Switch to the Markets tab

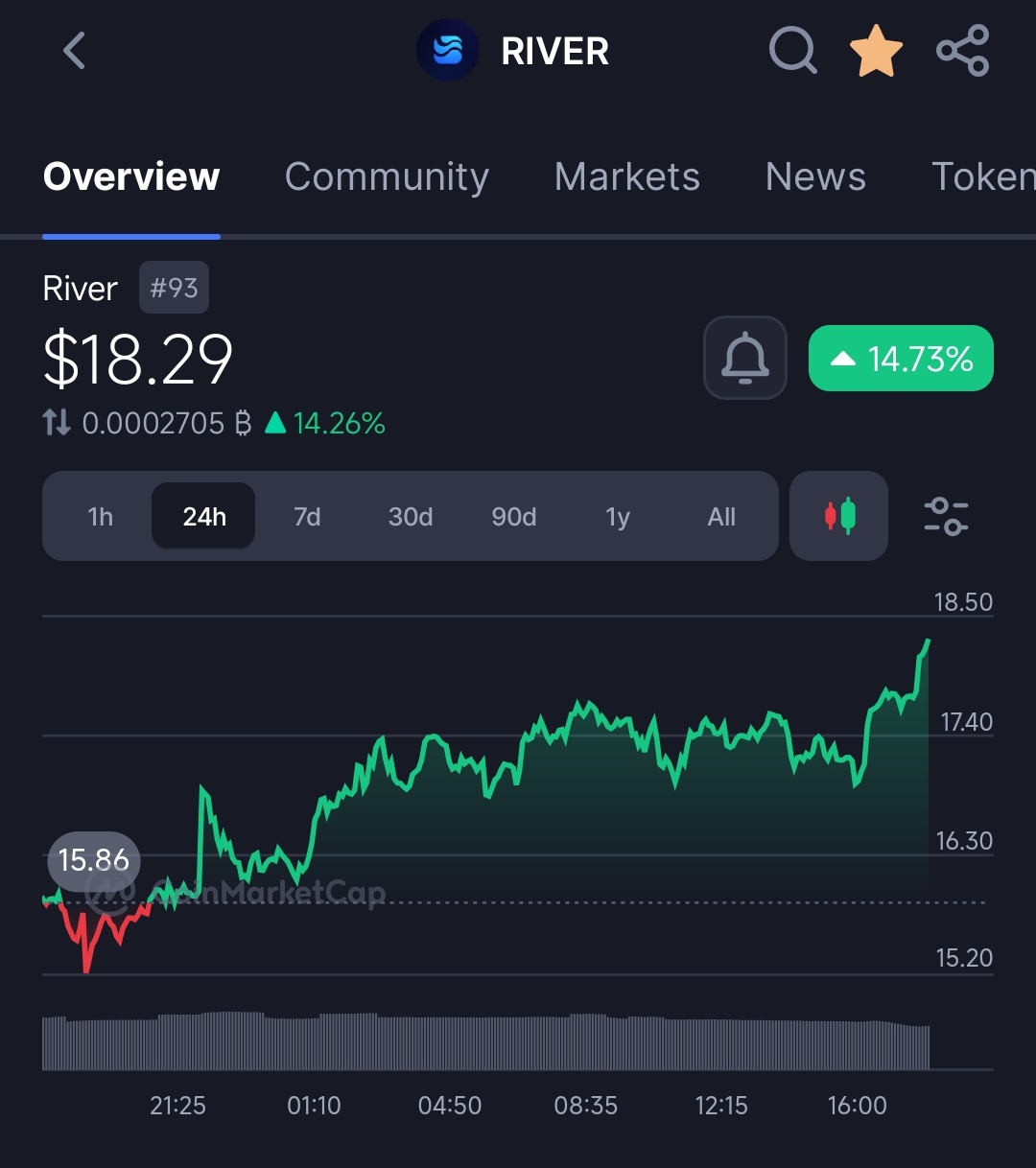click(626, 176)
